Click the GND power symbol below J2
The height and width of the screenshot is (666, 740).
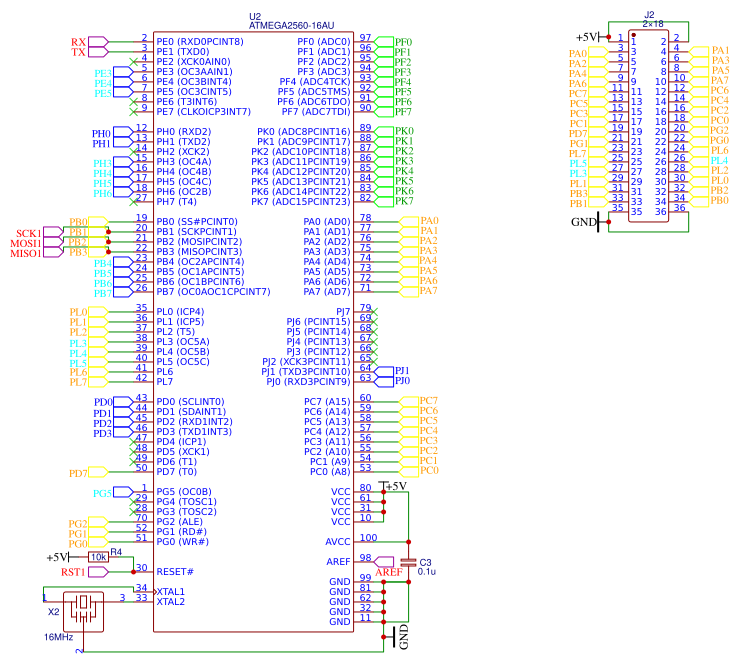click(x=598, y=222)
